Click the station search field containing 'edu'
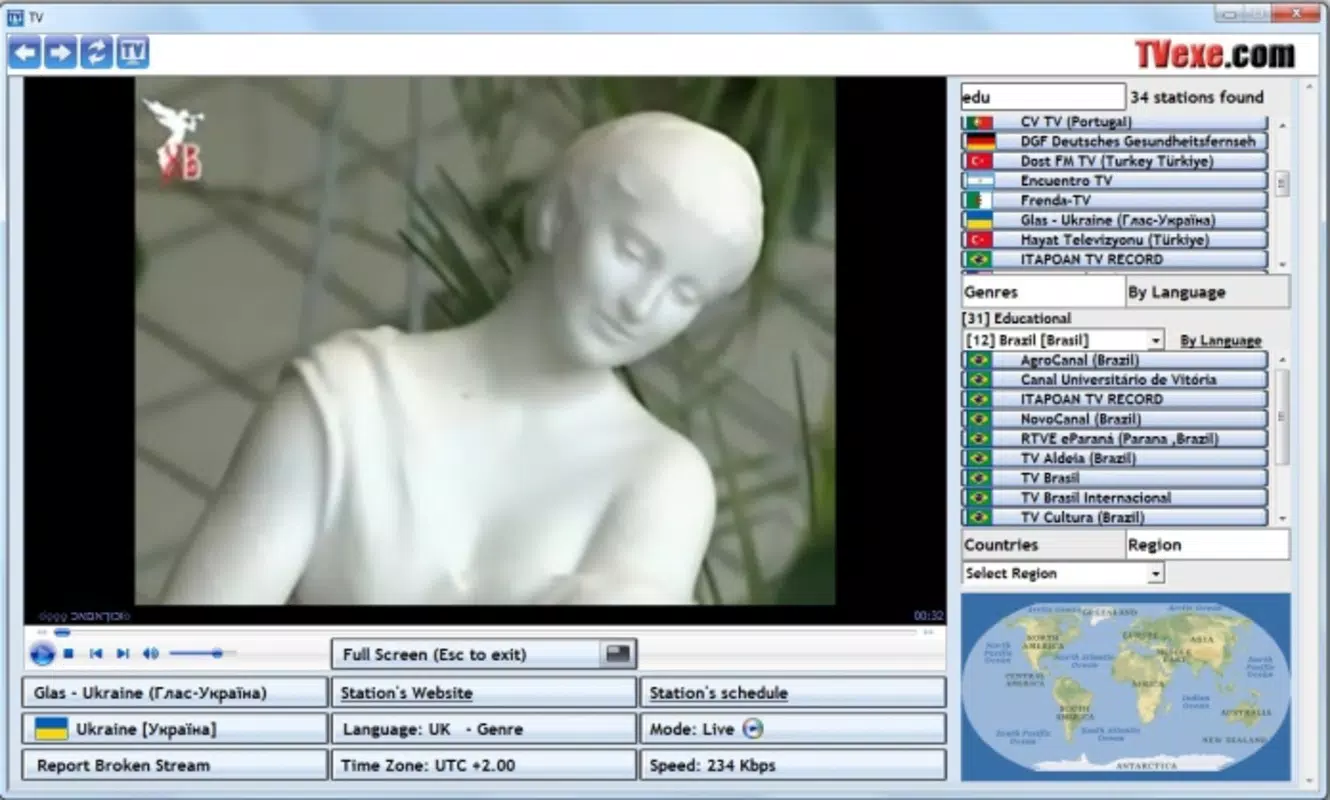The height and width of the screenshot is (800, 1330). coord(1043,97)
